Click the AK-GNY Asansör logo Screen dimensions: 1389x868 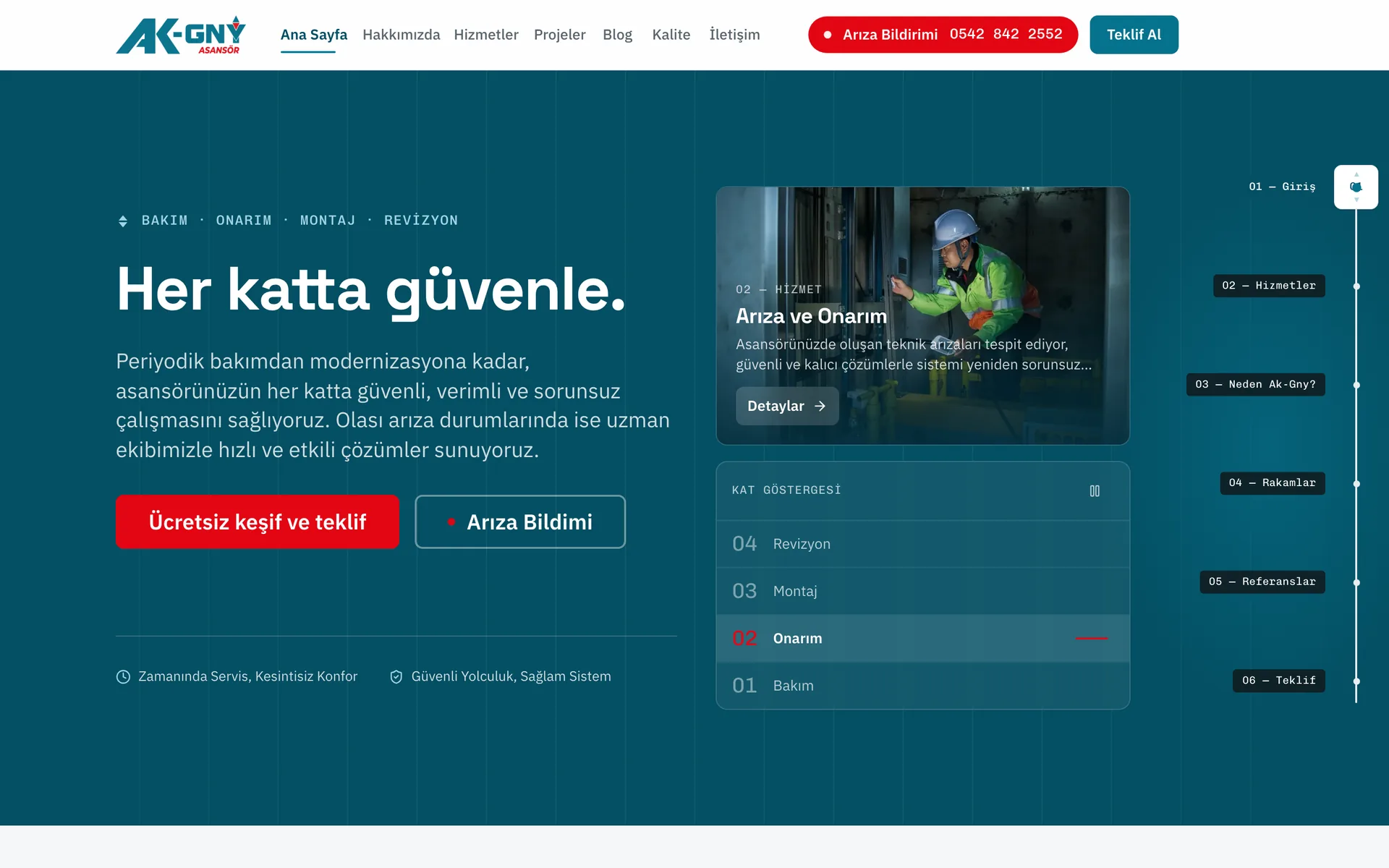click(x=181, y=35)
